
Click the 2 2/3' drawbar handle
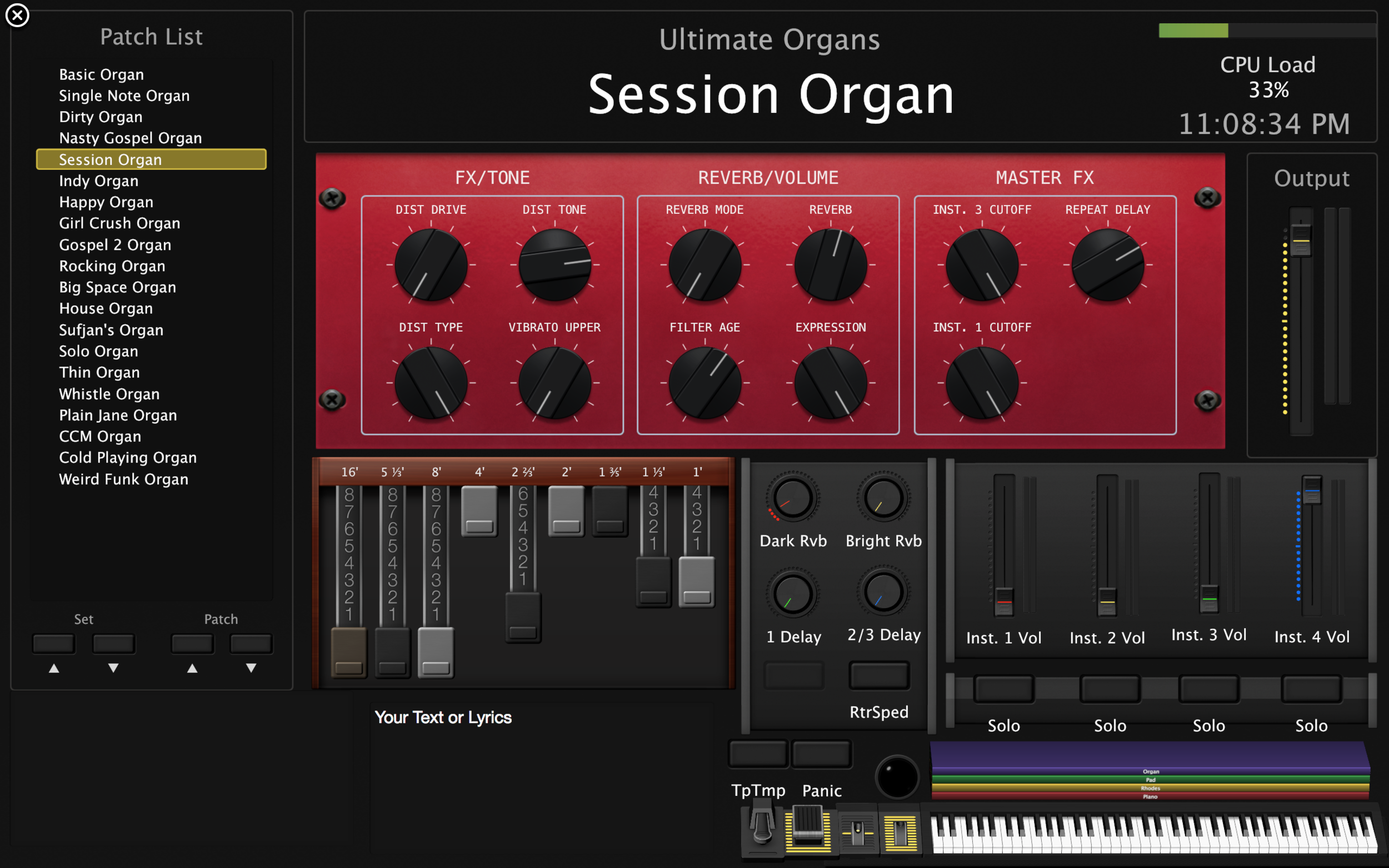(x=523, y=618)
